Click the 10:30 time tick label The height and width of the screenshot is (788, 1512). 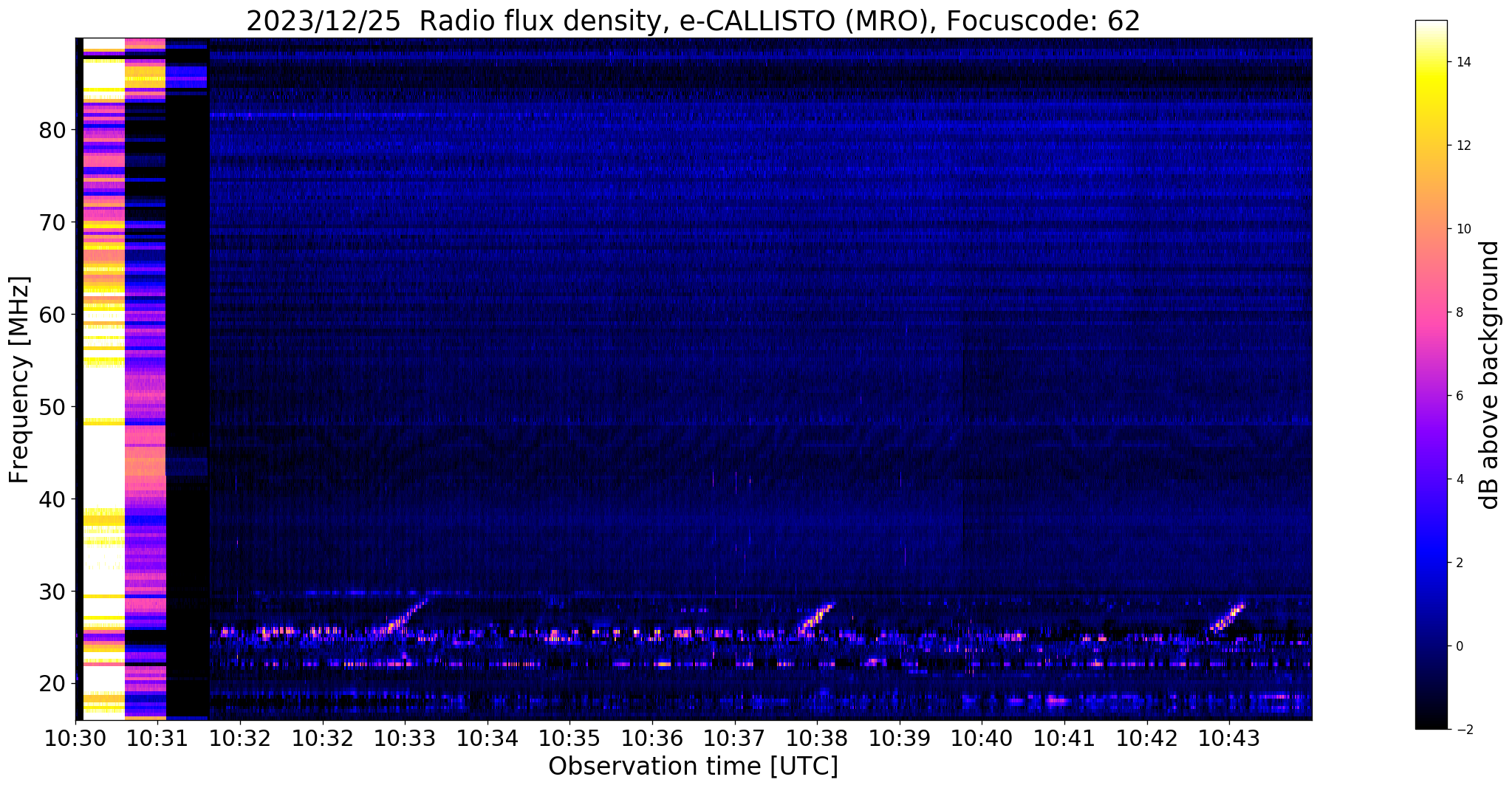[x=75, y=739]
